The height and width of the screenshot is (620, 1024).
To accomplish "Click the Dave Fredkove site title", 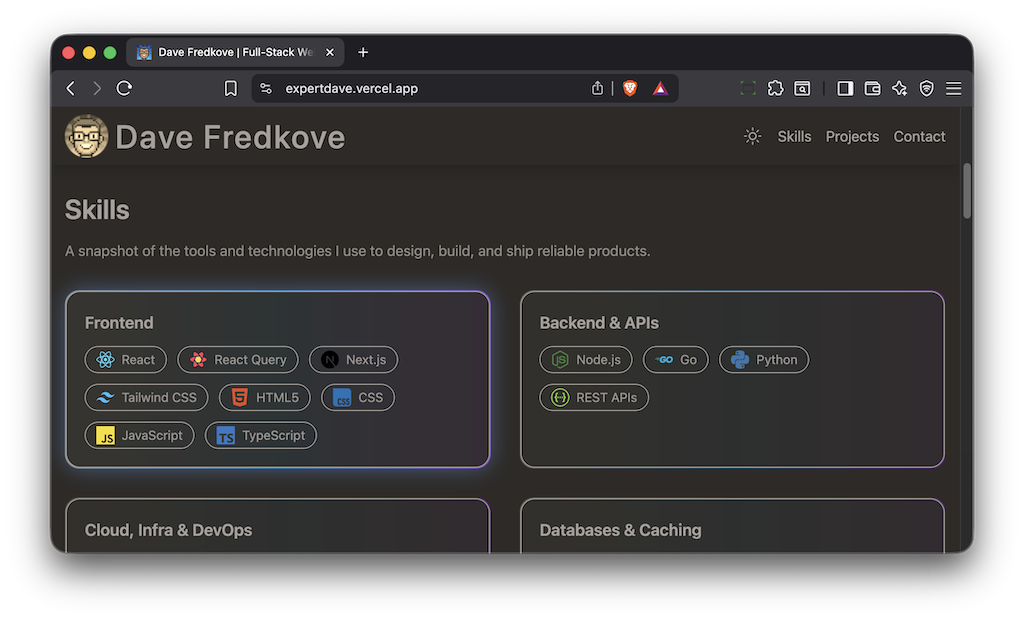I will click(x=230, y=137).
